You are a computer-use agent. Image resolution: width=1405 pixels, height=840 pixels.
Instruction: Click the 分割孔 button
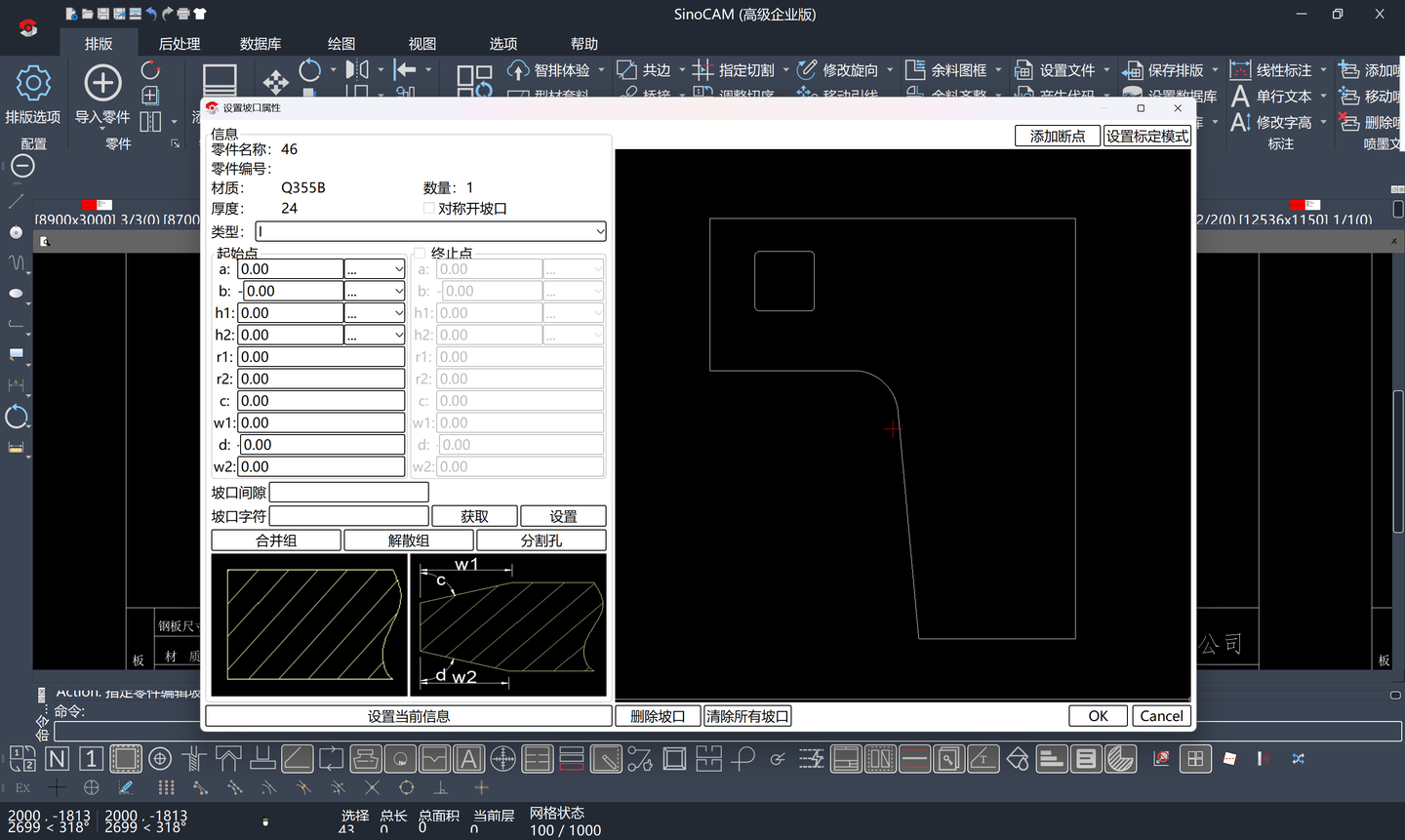pyautogui.click(x=542, y=540)
